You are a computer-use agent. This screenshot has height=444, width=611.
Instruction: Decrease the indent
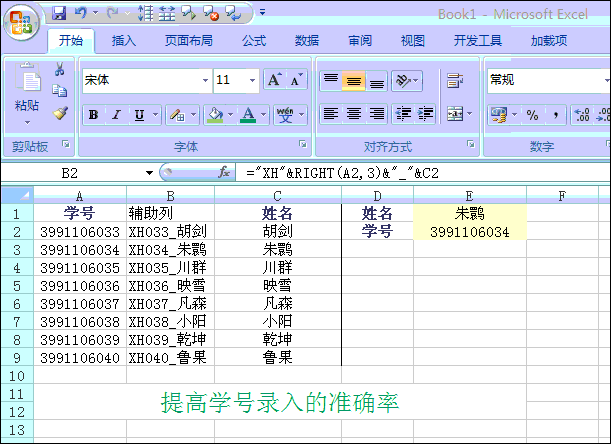click(x=403, y=114)
